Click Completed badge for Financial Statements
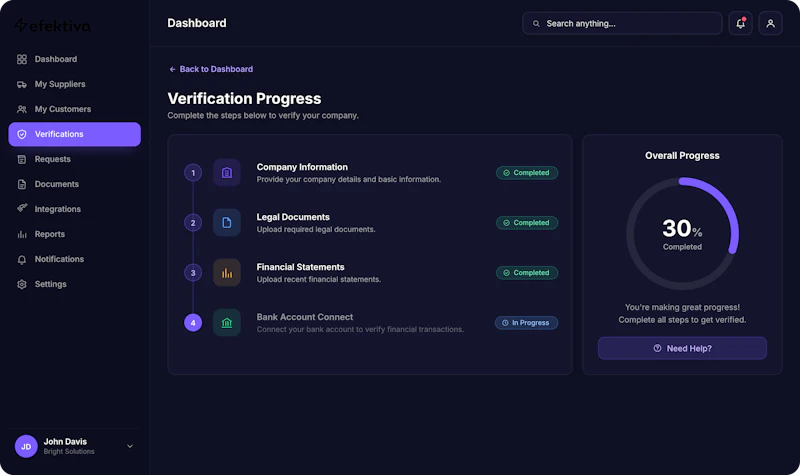This screenshot has width=800, height=475. click(527, 273)
